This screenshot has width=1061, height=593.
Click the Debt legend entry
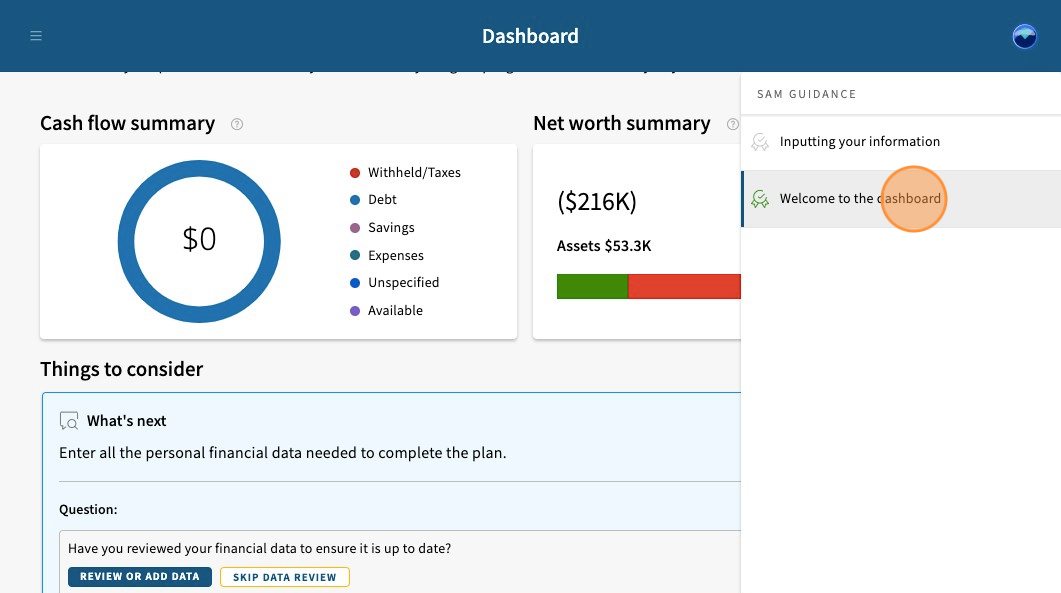(373, 200)
